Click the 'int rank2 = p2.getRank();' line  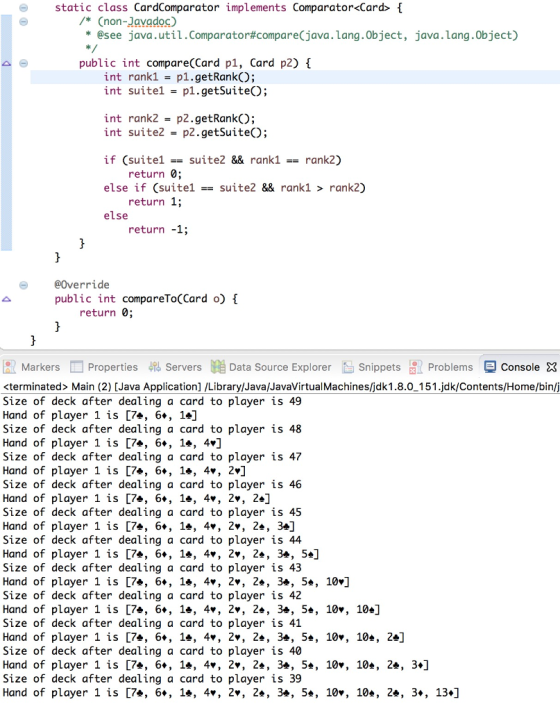(180, 119)
